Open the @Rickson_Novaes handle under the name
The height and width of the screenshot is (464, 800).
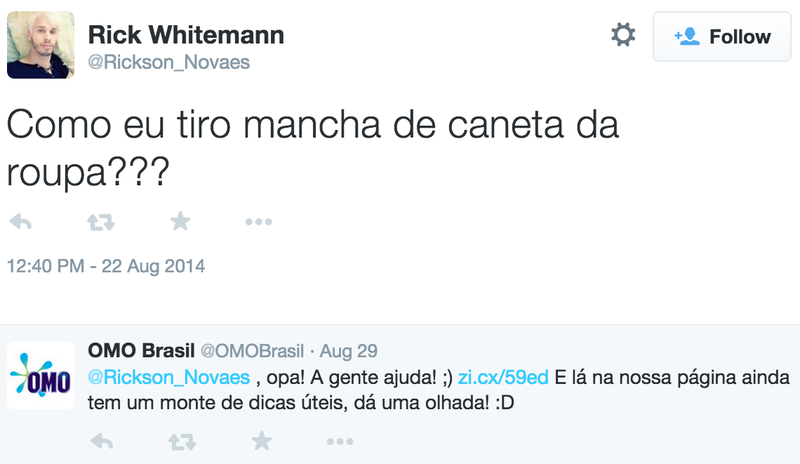coord(169,62)
